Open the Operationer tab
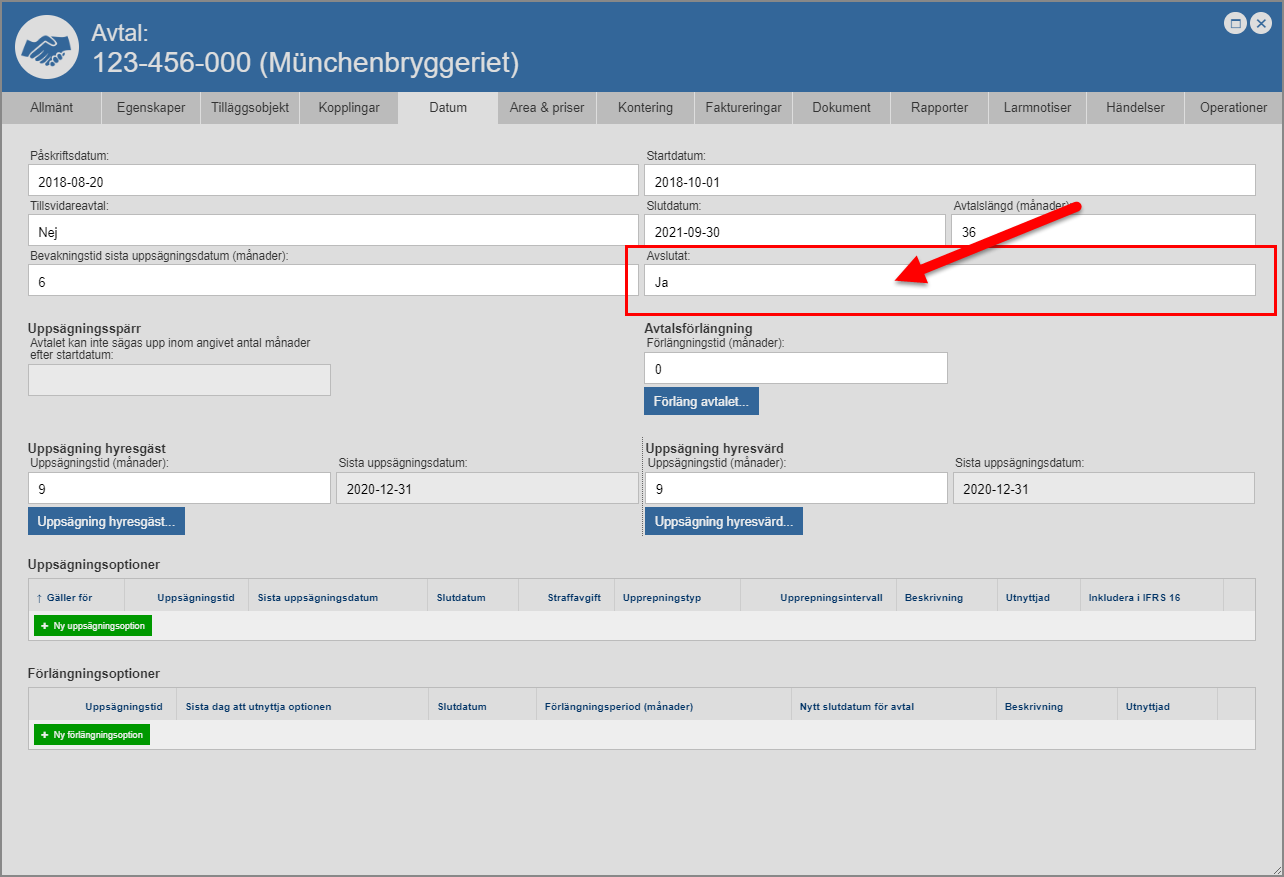Screen dimensions: 1284x877 (x=1233, y=108)
